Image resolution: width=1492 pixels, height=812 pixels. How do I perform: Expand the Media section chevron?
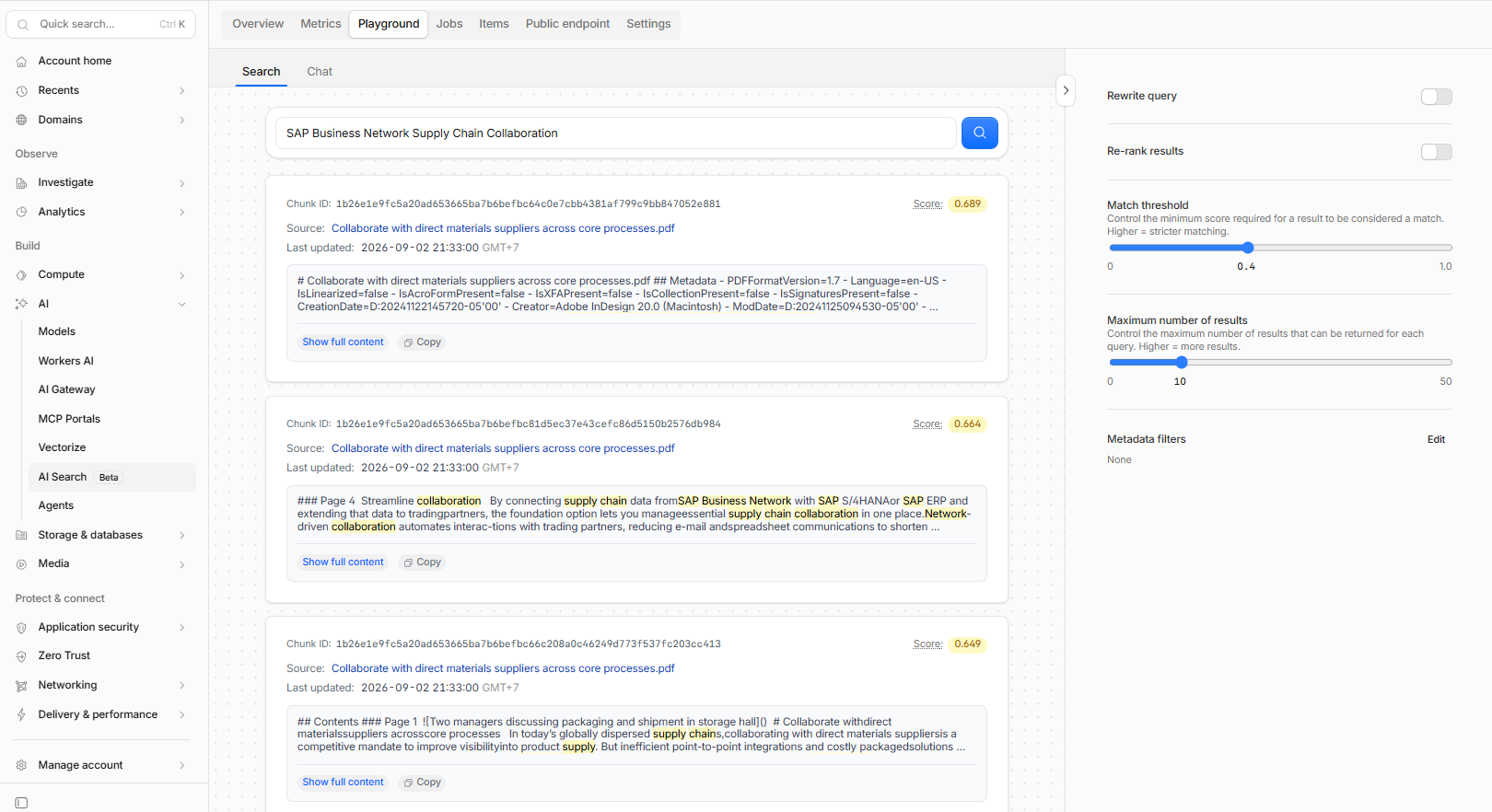coord(182,563)
